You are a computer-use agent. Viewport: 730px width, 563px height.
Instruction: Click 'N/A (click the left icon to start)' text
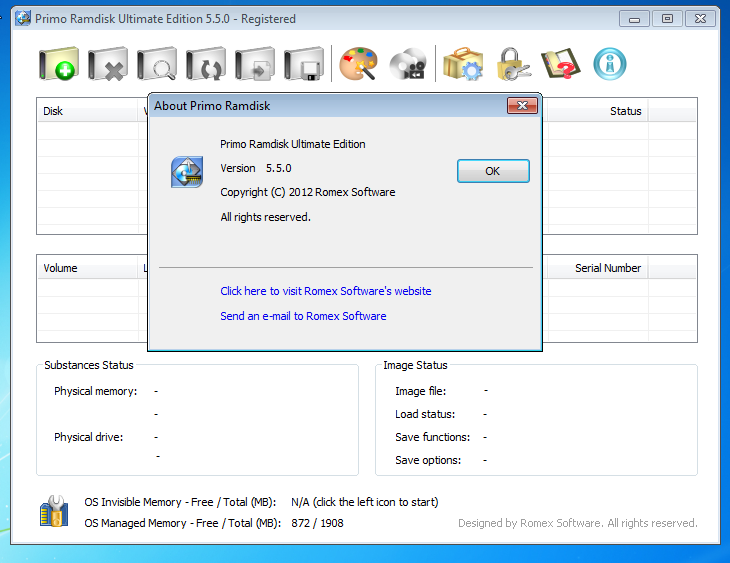(x=365, y=502)
